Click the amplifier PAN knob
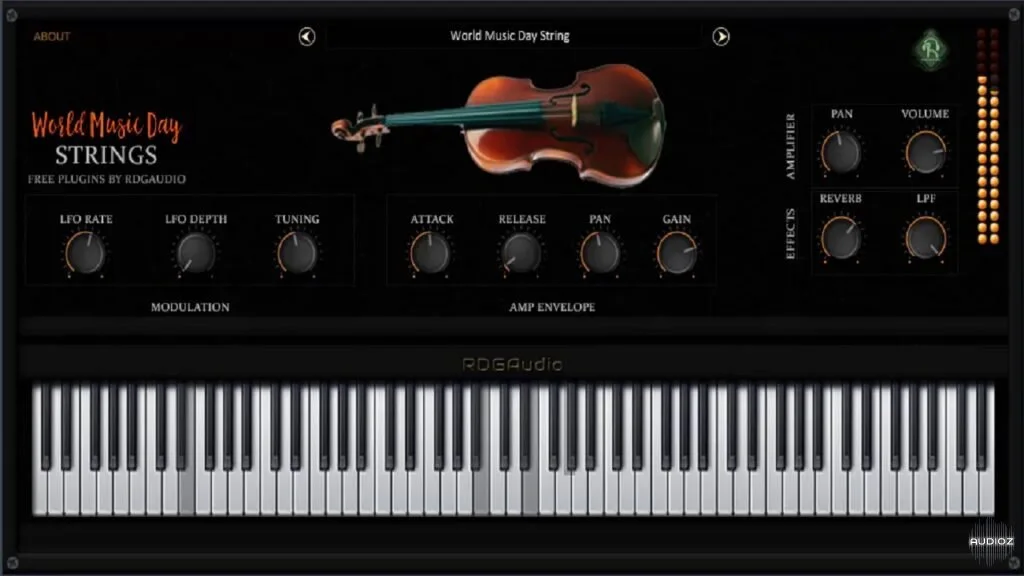The width and height of the screenshot is (1024, 576). click(841, 152)
